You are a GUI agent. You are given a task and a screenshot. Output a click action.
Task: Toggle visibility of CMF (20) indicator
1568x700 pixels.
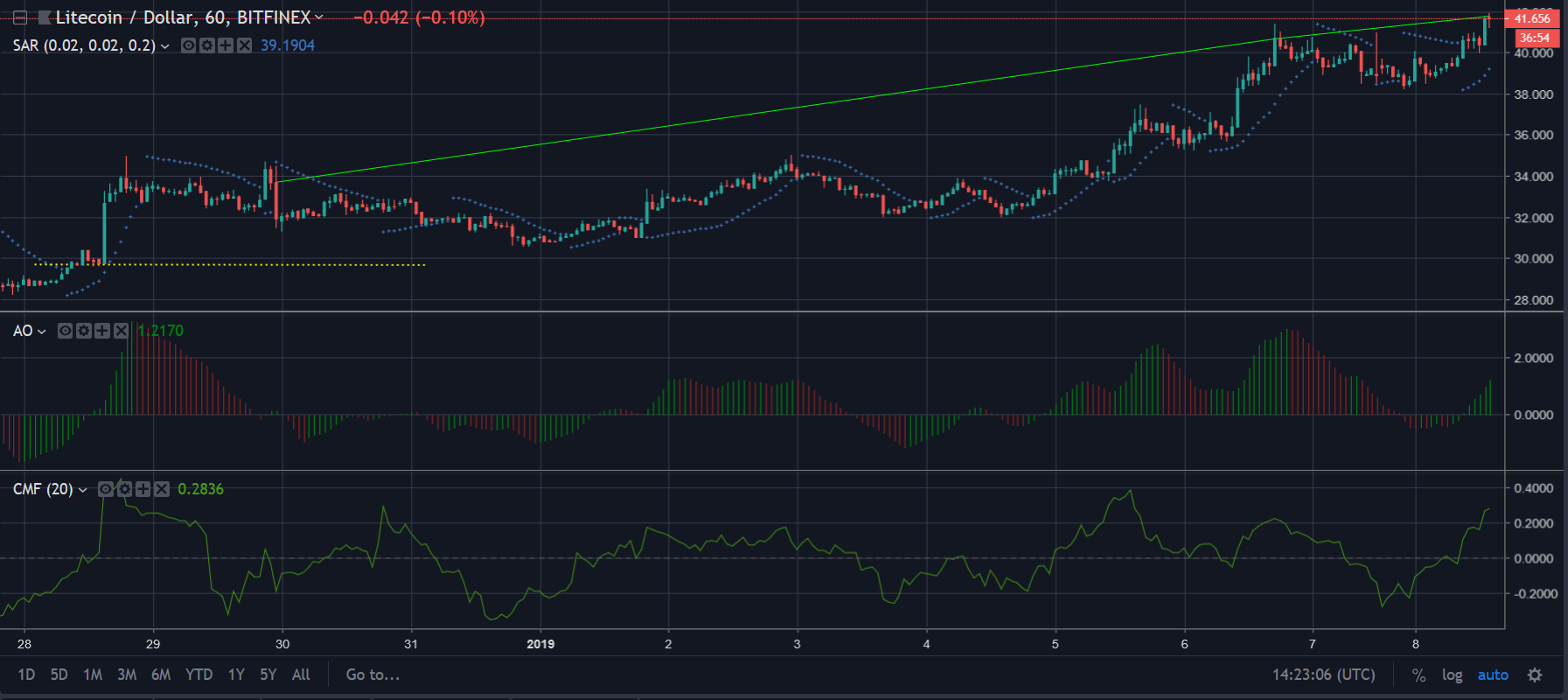[x=106, y=489]
